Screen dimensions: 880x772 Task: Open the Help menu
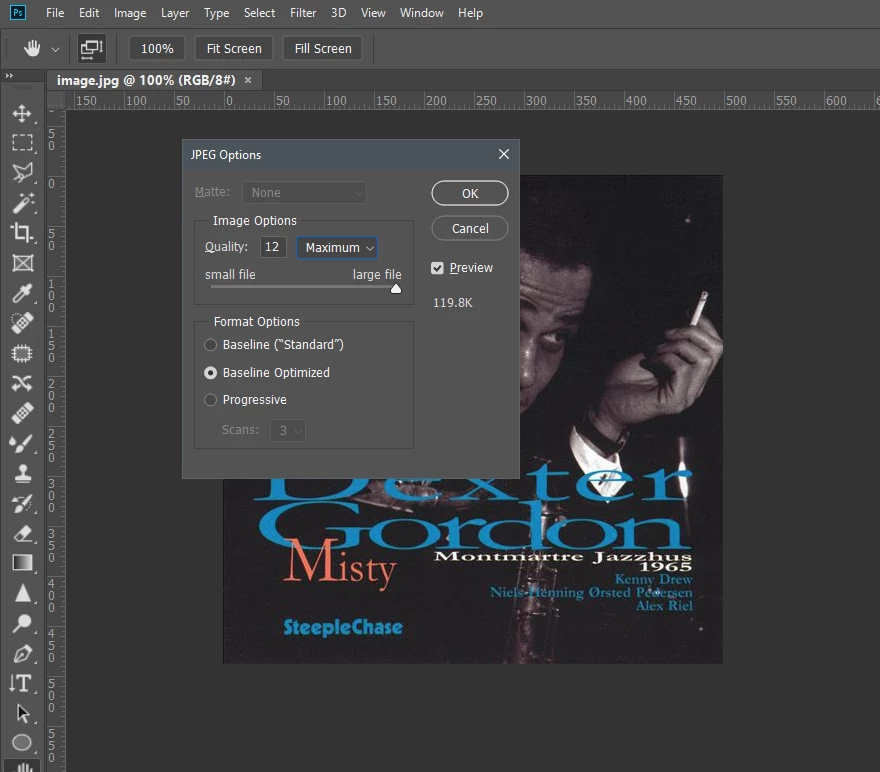pos(470,12)
